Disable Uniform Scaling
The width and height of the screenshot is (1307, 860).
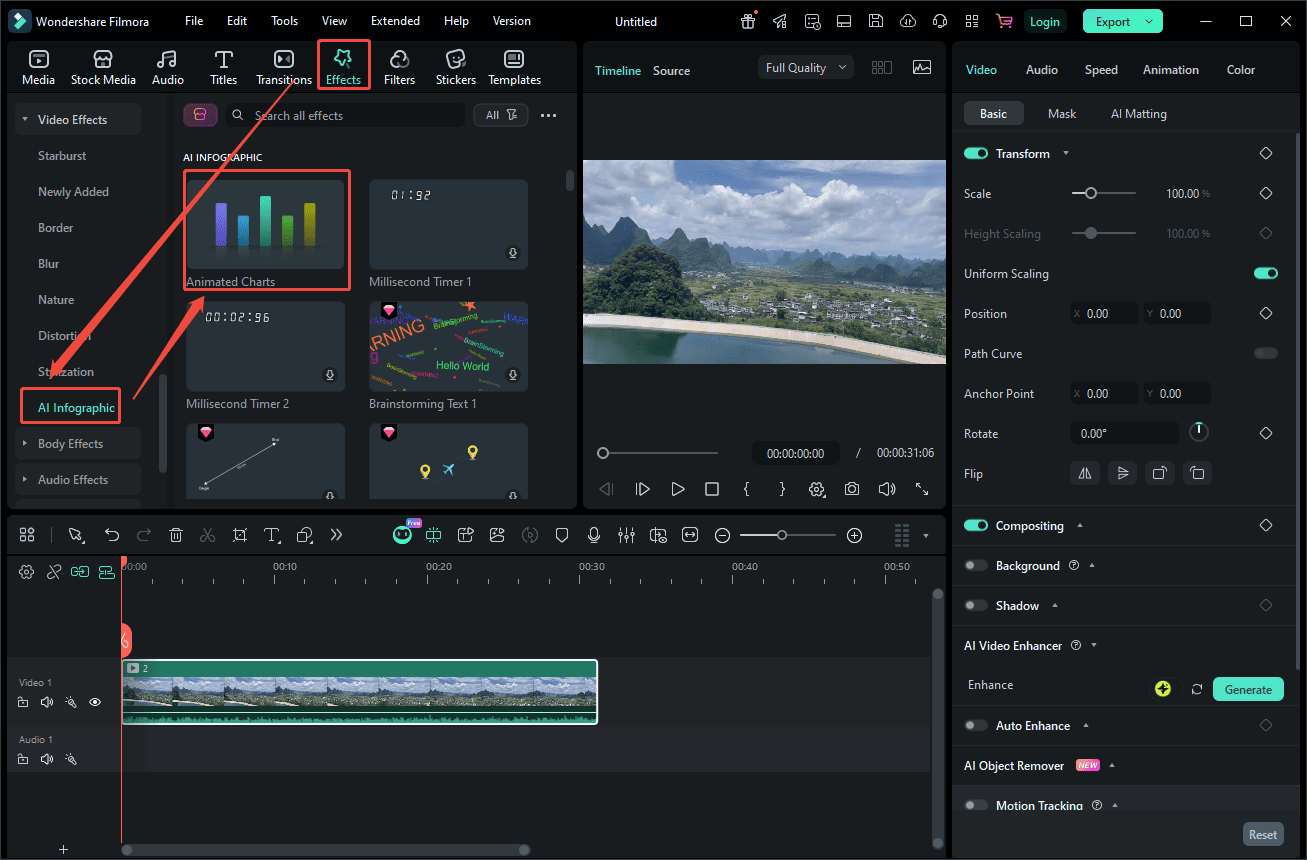(1265, 273)
